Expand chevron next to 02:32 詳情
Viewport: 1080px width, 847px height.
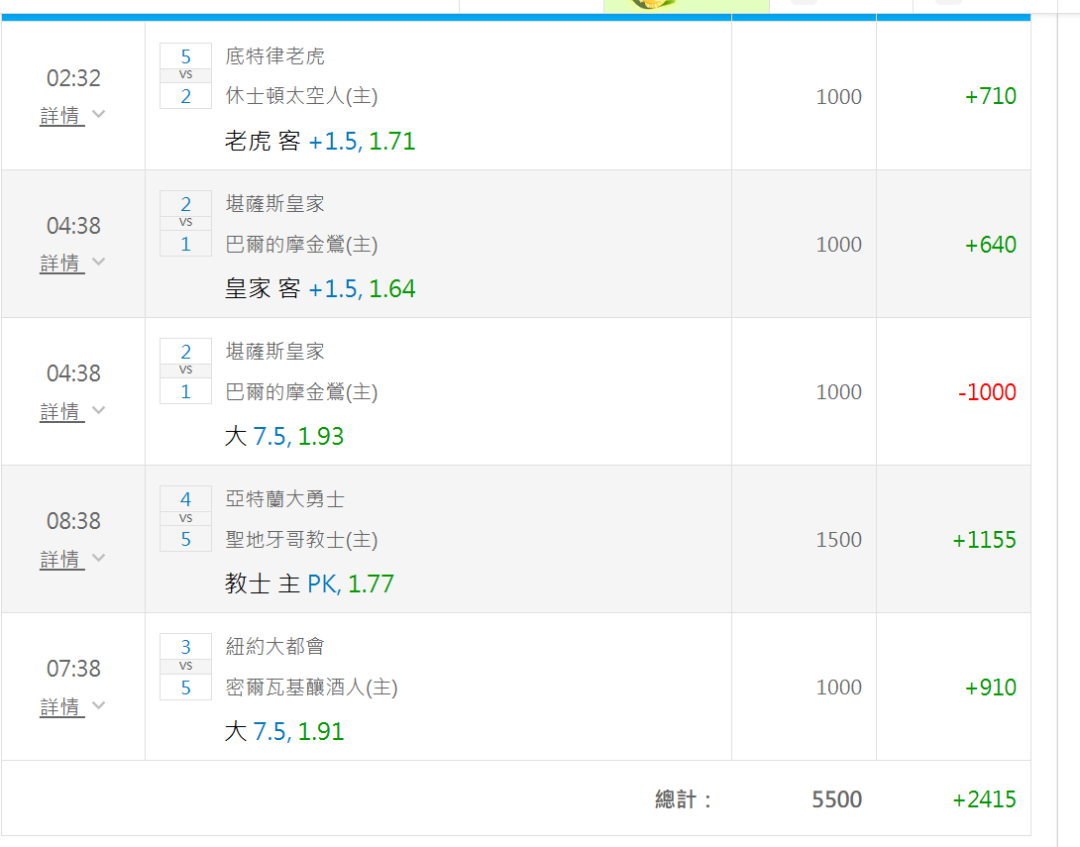[98, 114]
